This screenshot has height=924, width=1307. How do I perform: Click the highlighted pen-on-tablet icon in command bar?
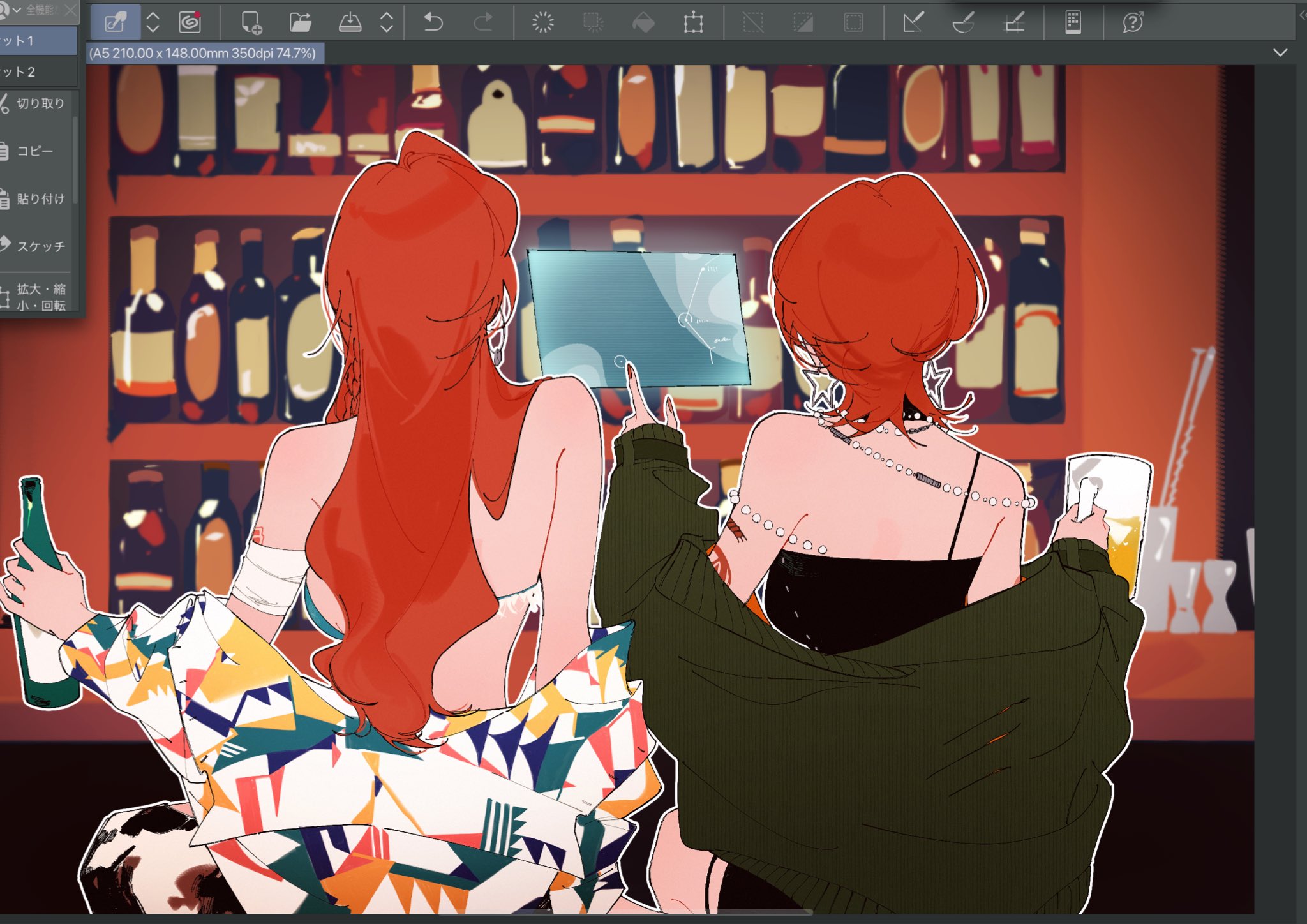116,24
